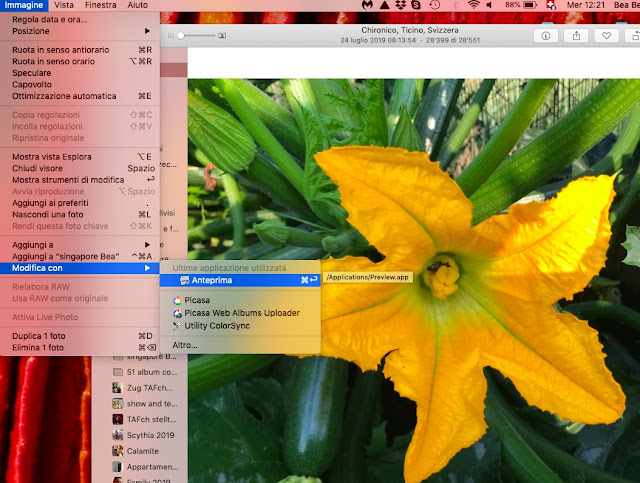Open the show and te... album
Image resolution: width=640 pixels, height=483 pixels.
click(x=145, y=404)
